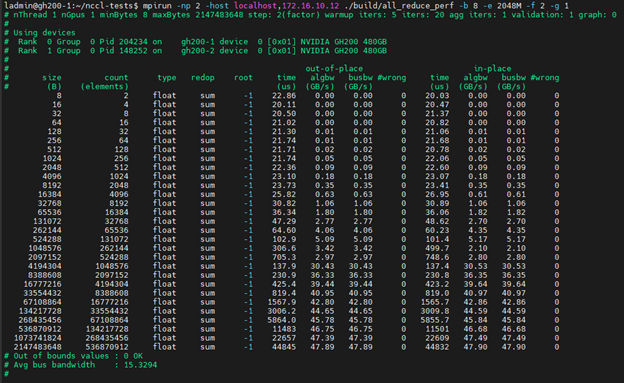Click out-of-place time 3006.2

coord(281,311)
